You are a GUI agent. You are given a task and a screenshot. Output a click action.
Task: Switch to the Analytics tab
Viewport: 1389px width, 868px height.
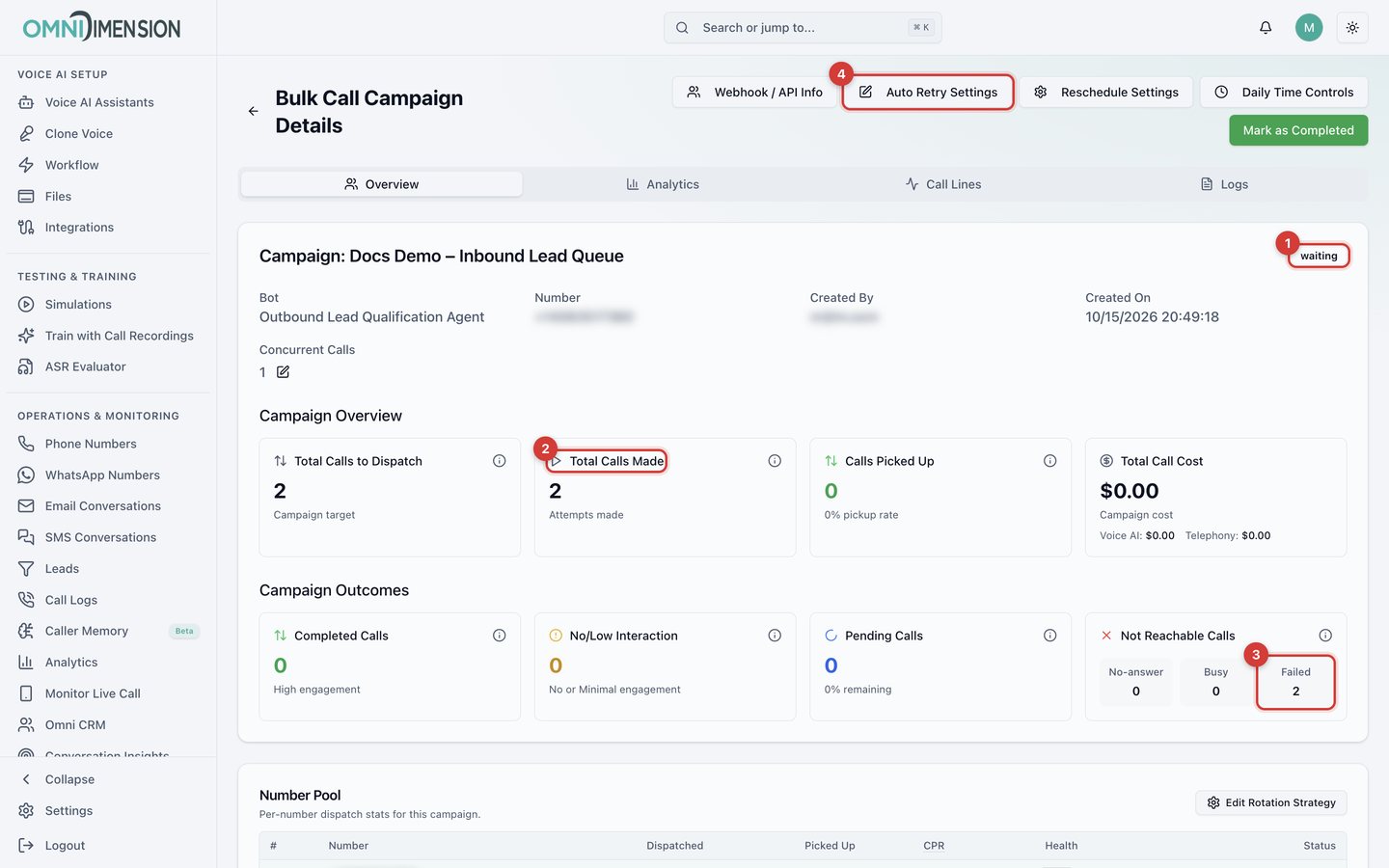663,184
